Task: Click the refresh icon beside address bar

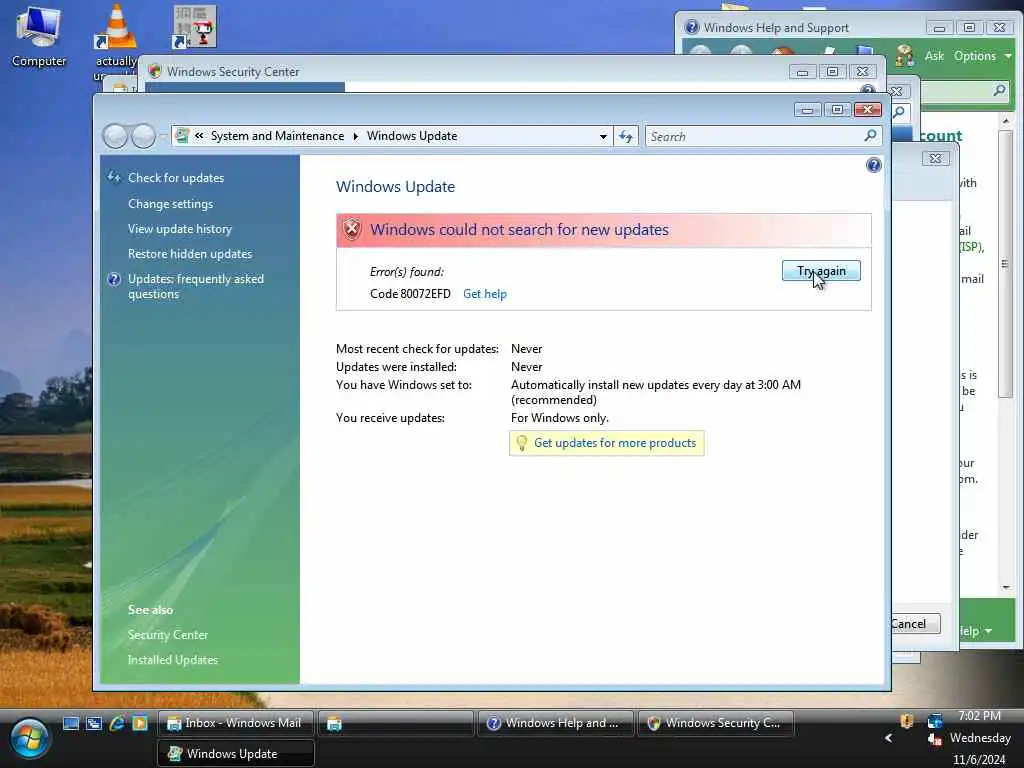Action: pyautogui.click(x=626, y=136)
